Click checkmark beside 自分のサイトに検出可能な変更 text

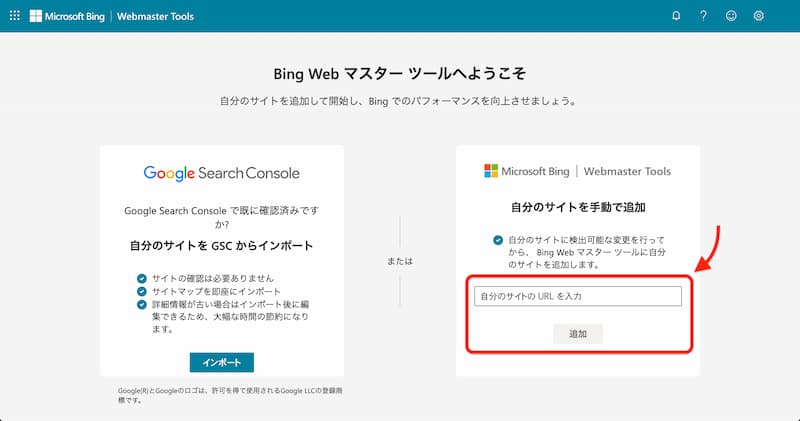tap(498, 240)
